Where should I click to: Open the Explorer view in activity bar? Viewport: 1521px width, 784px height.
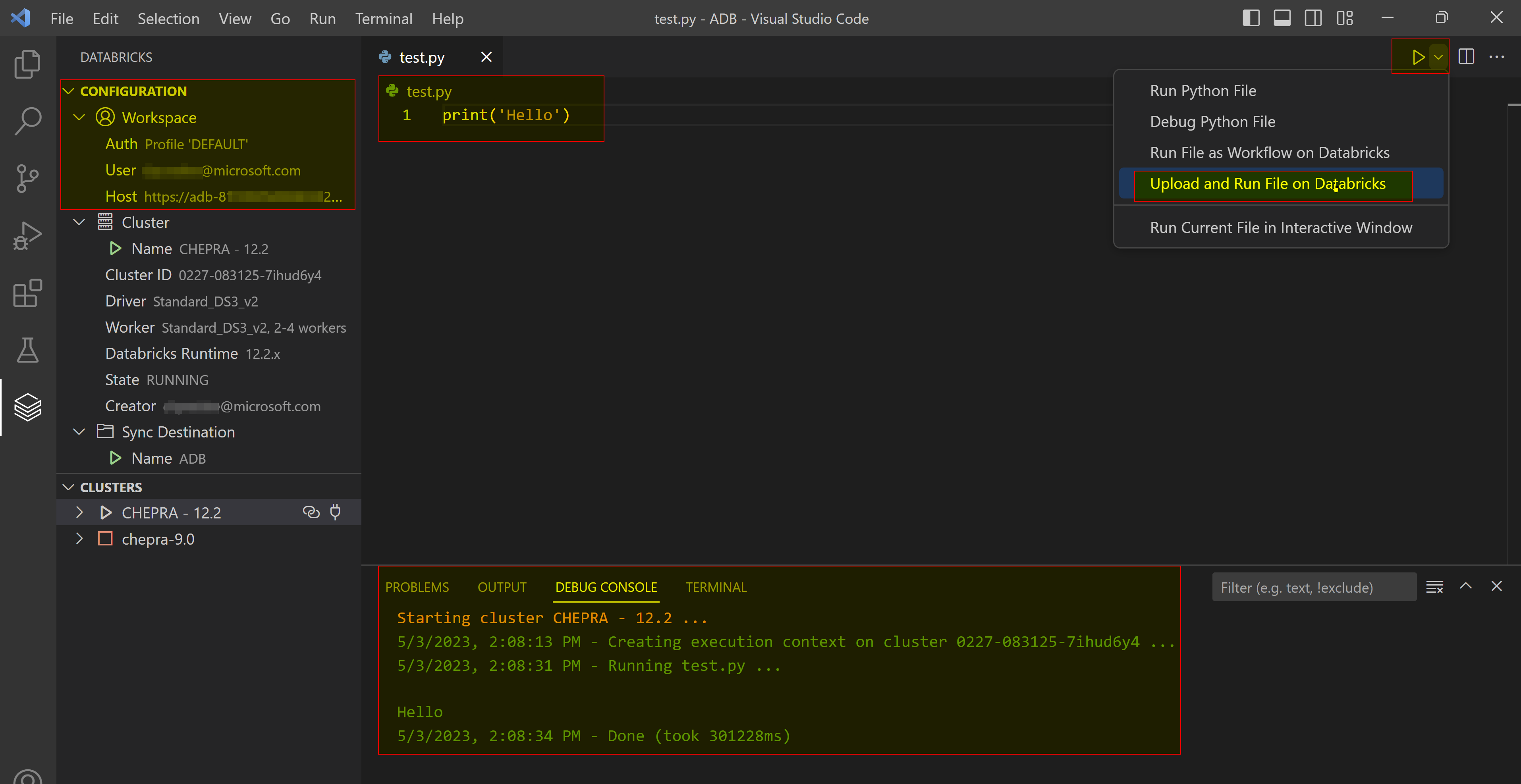coord(27,64)
